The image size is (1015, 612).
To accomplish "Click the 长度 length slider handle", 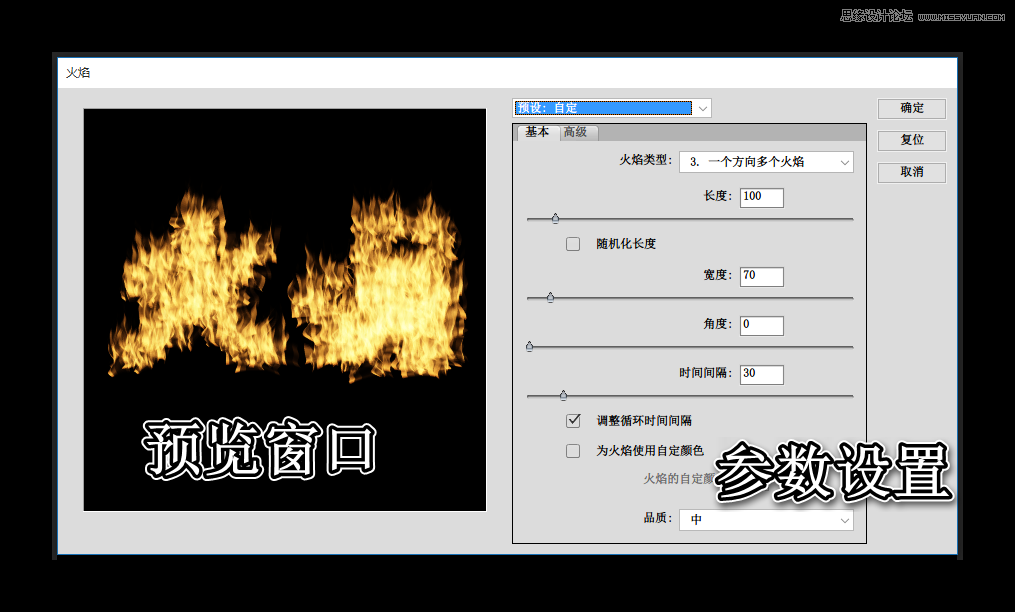I will [x=555, y=219].
